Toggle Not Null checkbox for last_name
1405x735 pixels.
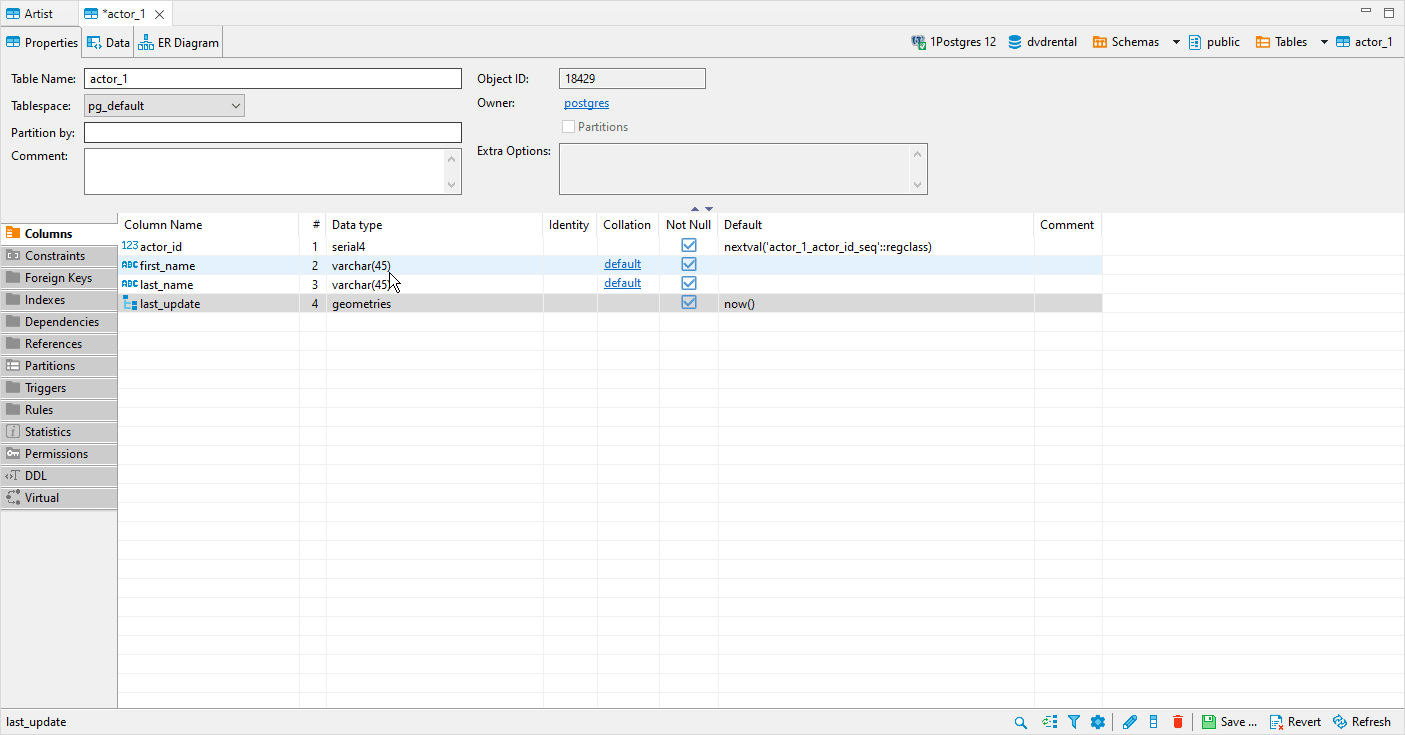[689, 283]
